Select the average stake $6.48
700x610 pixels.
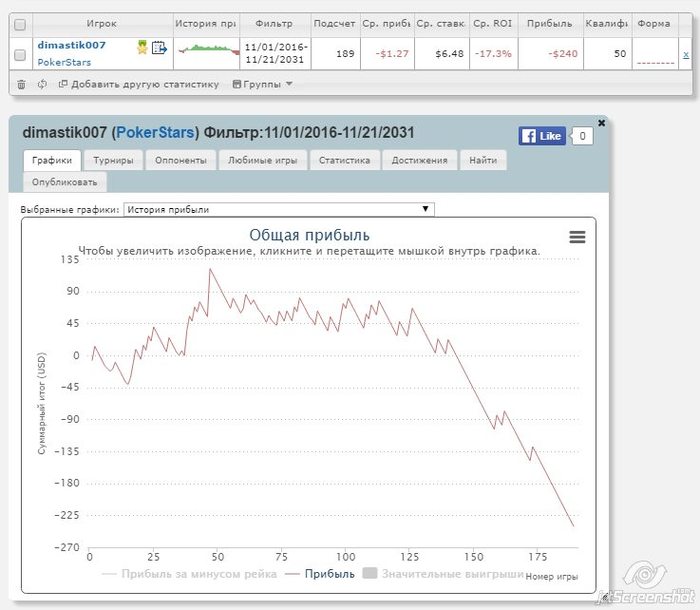[450, 54]
